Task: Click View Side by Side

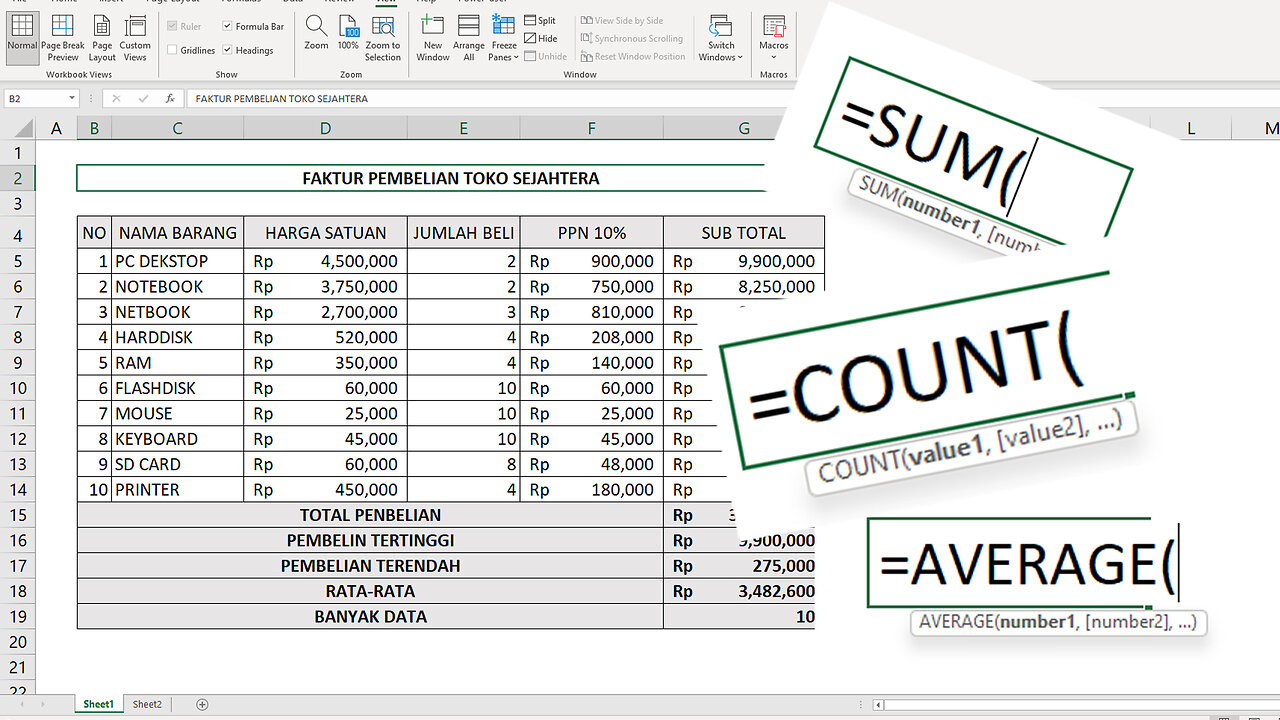Action: 622,21
